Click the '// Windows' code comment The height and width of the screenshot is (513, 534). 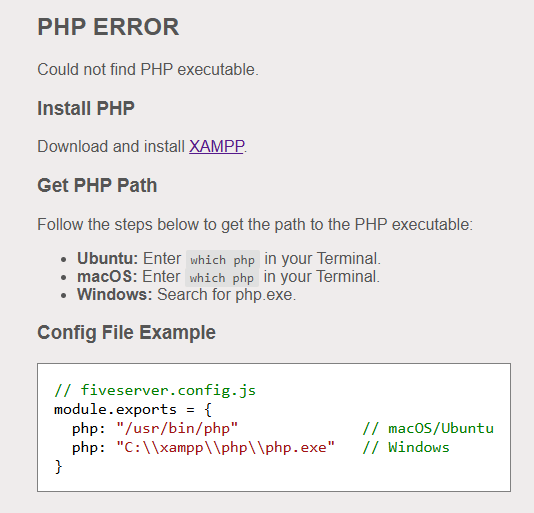pyautogui.click(x=406, y=447)
